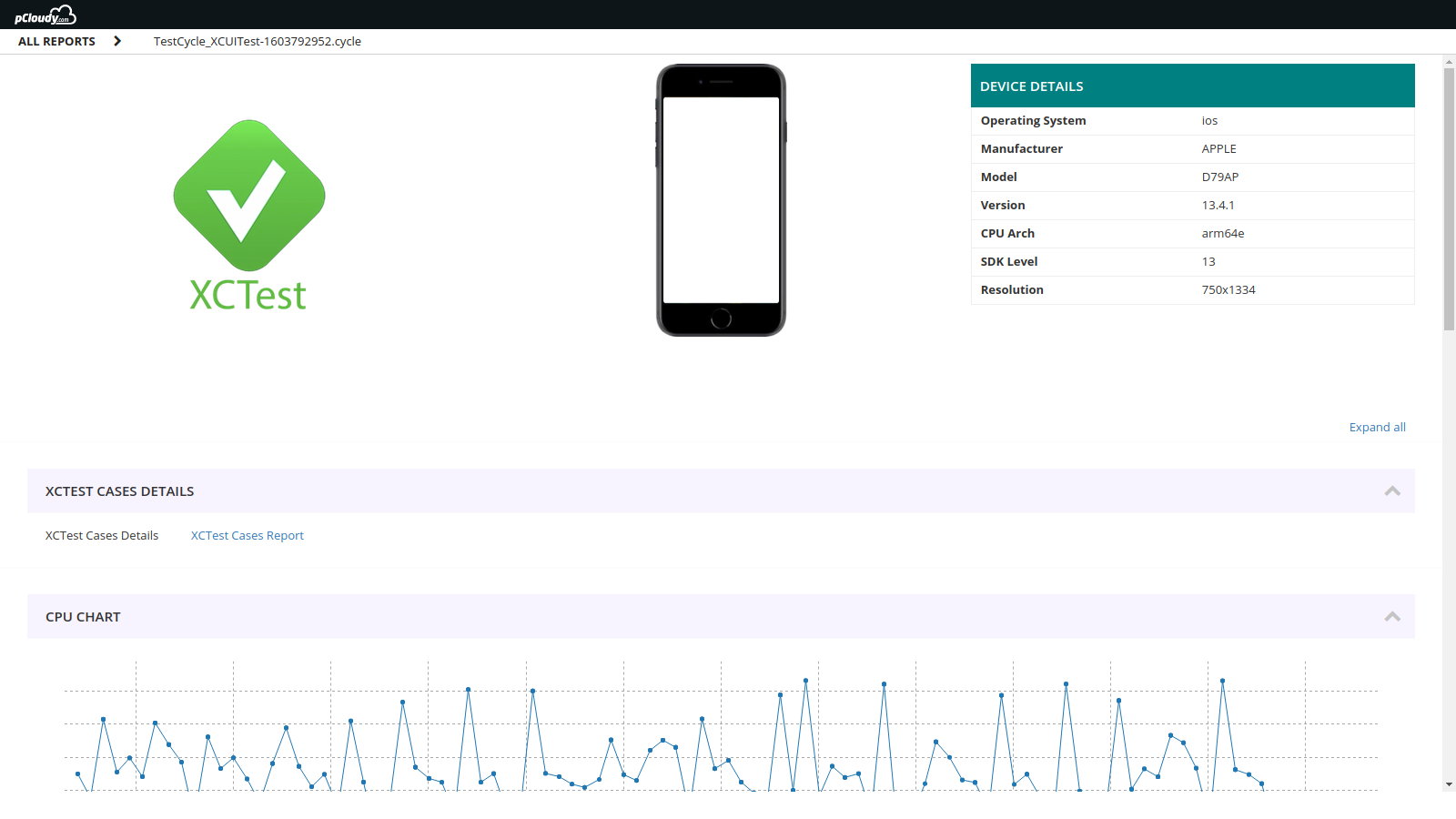Viewport: 1456px width, 819px height.
Task: Collapse CPU CHART section chevron
Action: point(1392,617)
